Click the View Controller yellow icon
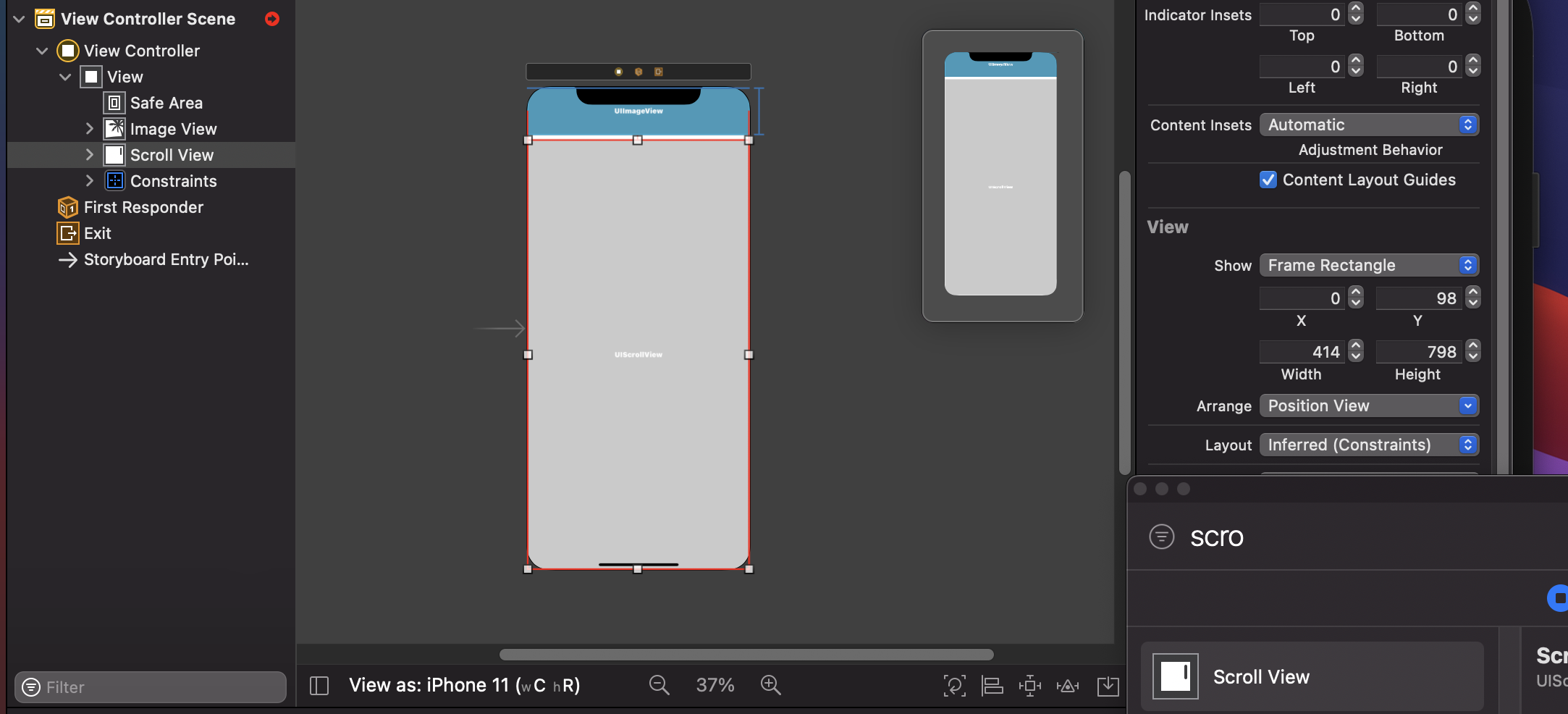 pyautogui.click(x=68, y=51)
